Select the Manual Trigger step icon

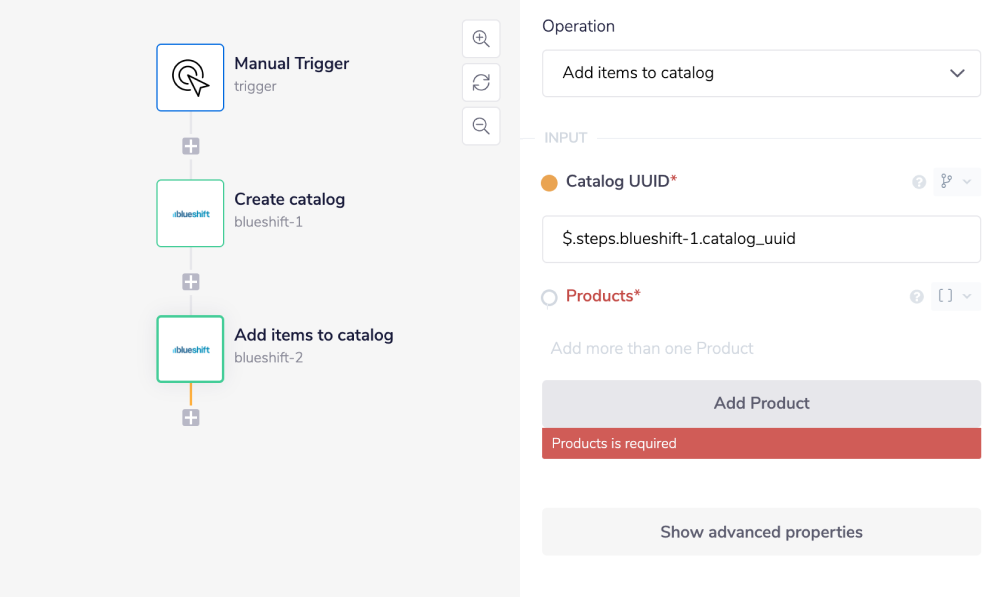190,77
